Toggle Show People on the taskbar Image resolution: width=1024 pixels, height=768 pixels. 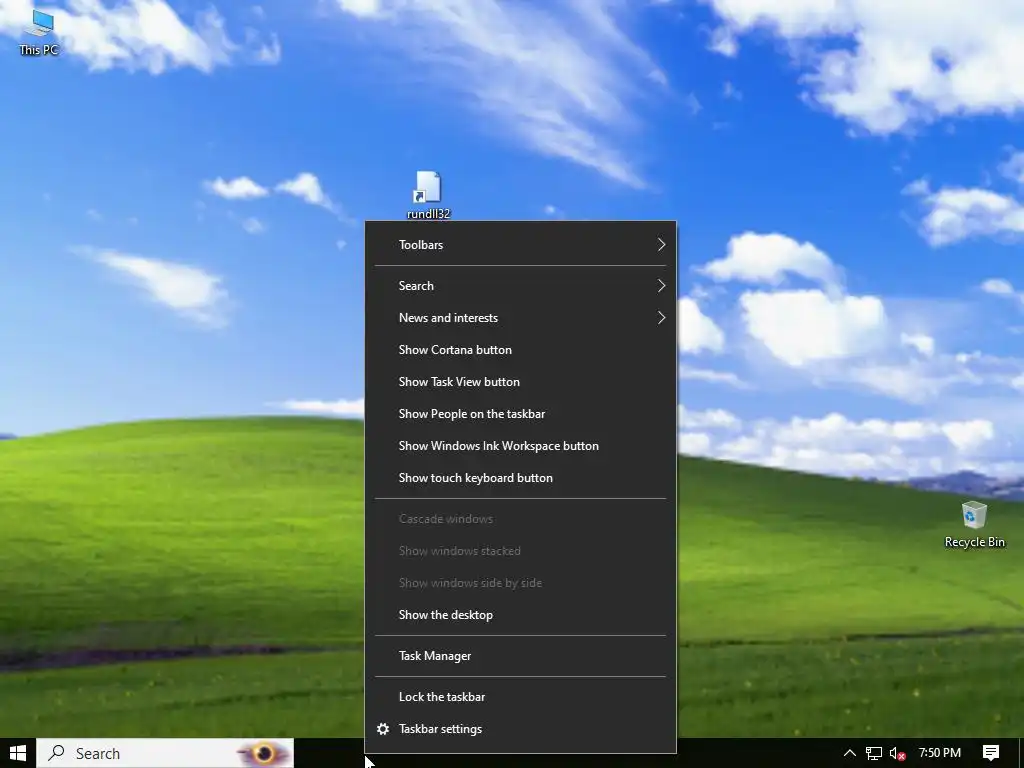point(520,414)
